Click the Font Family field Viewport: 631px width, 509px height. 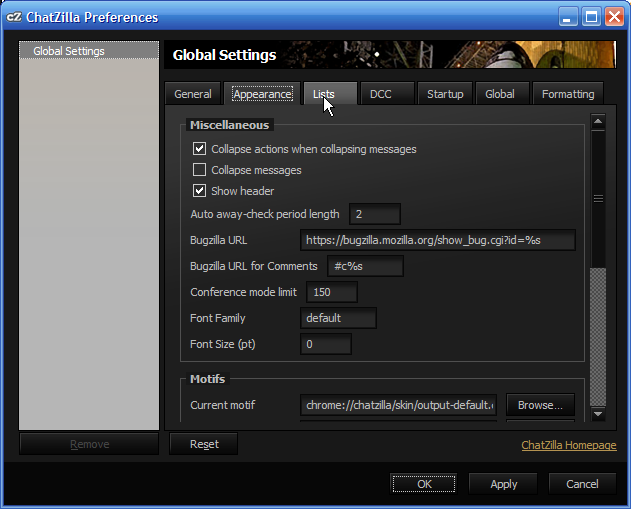point(338,318)
